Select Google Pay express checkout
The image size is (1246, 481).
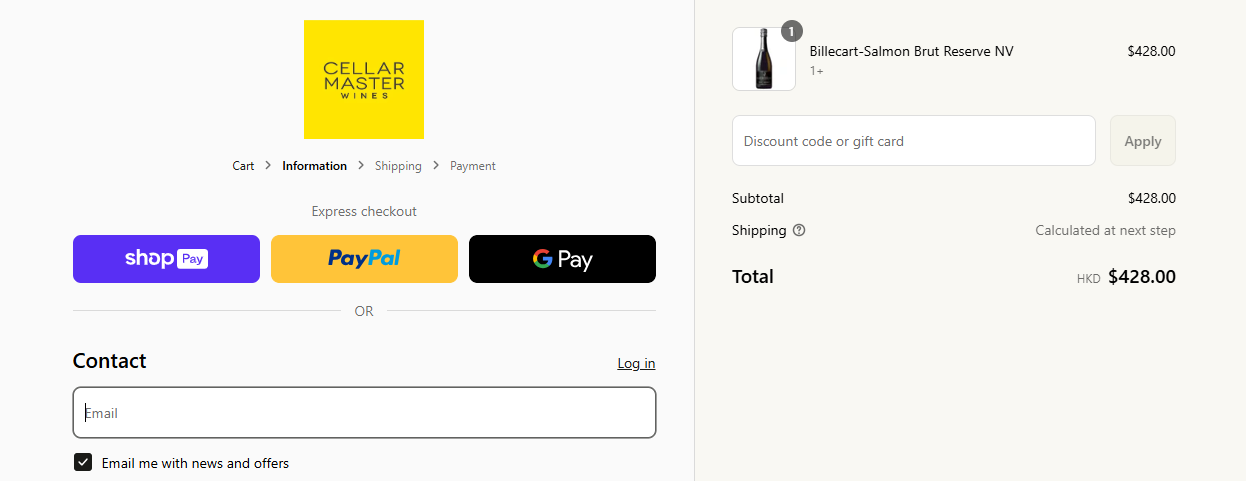[562, 259]
